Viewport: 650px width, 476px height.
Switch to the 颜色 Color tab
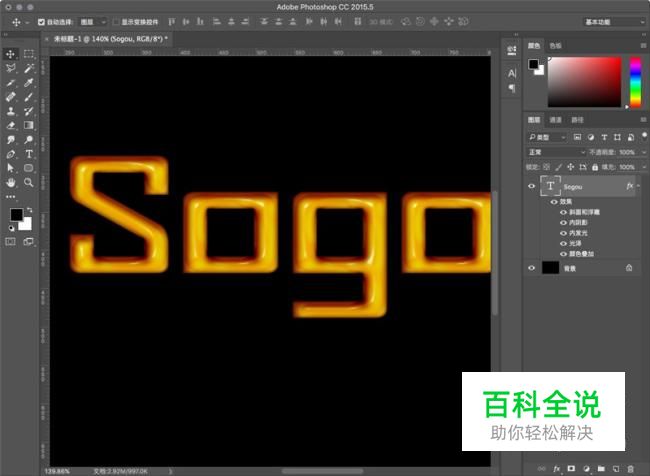(534, 46)
